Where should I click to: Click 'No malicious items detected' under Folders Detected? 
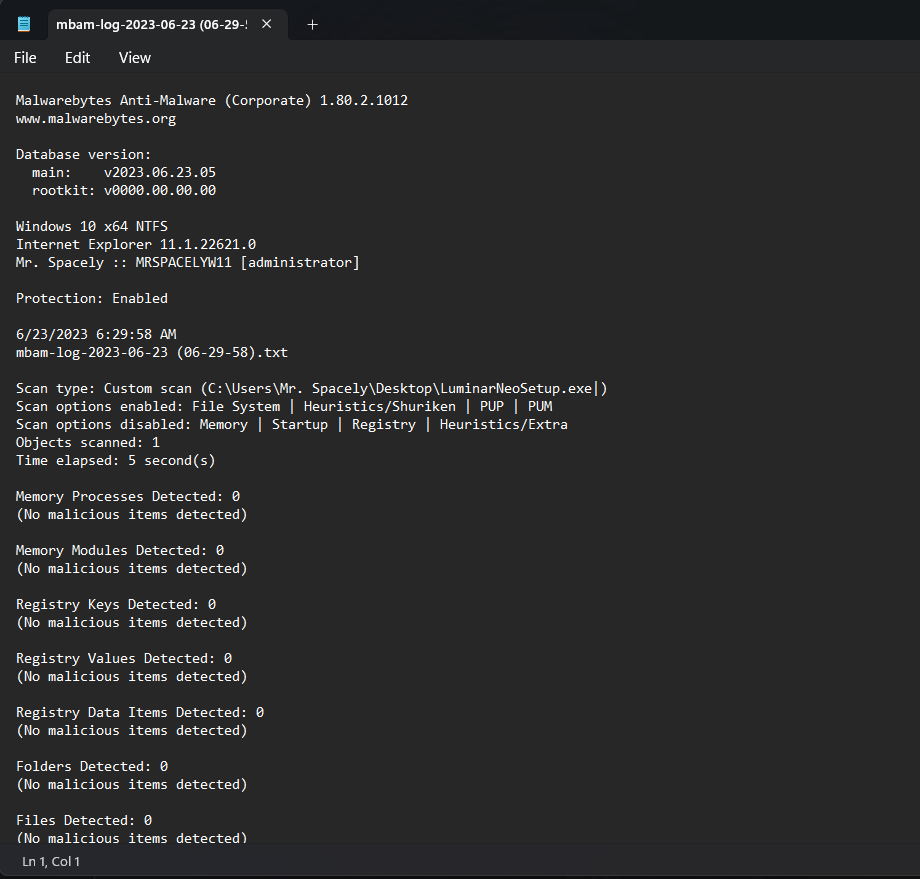131,785
